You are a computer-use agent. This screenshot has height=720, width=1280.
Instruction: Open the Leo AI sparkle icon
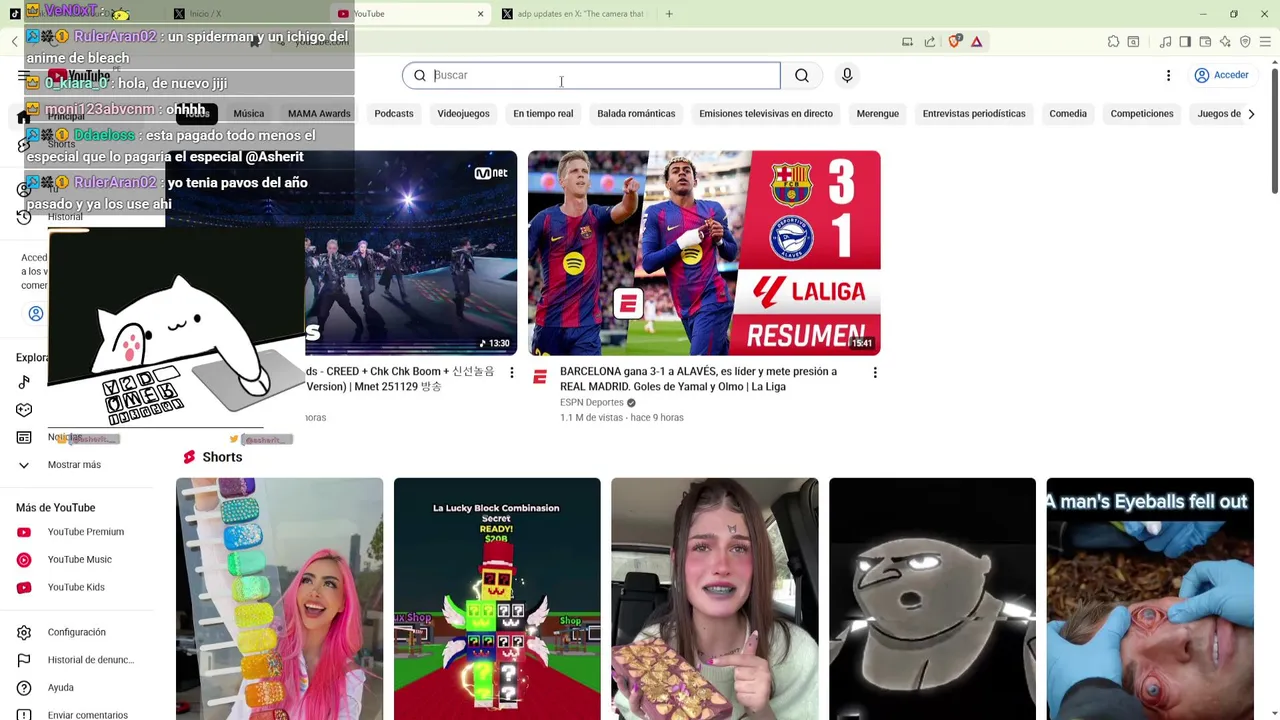click(x=1225, y=42)
